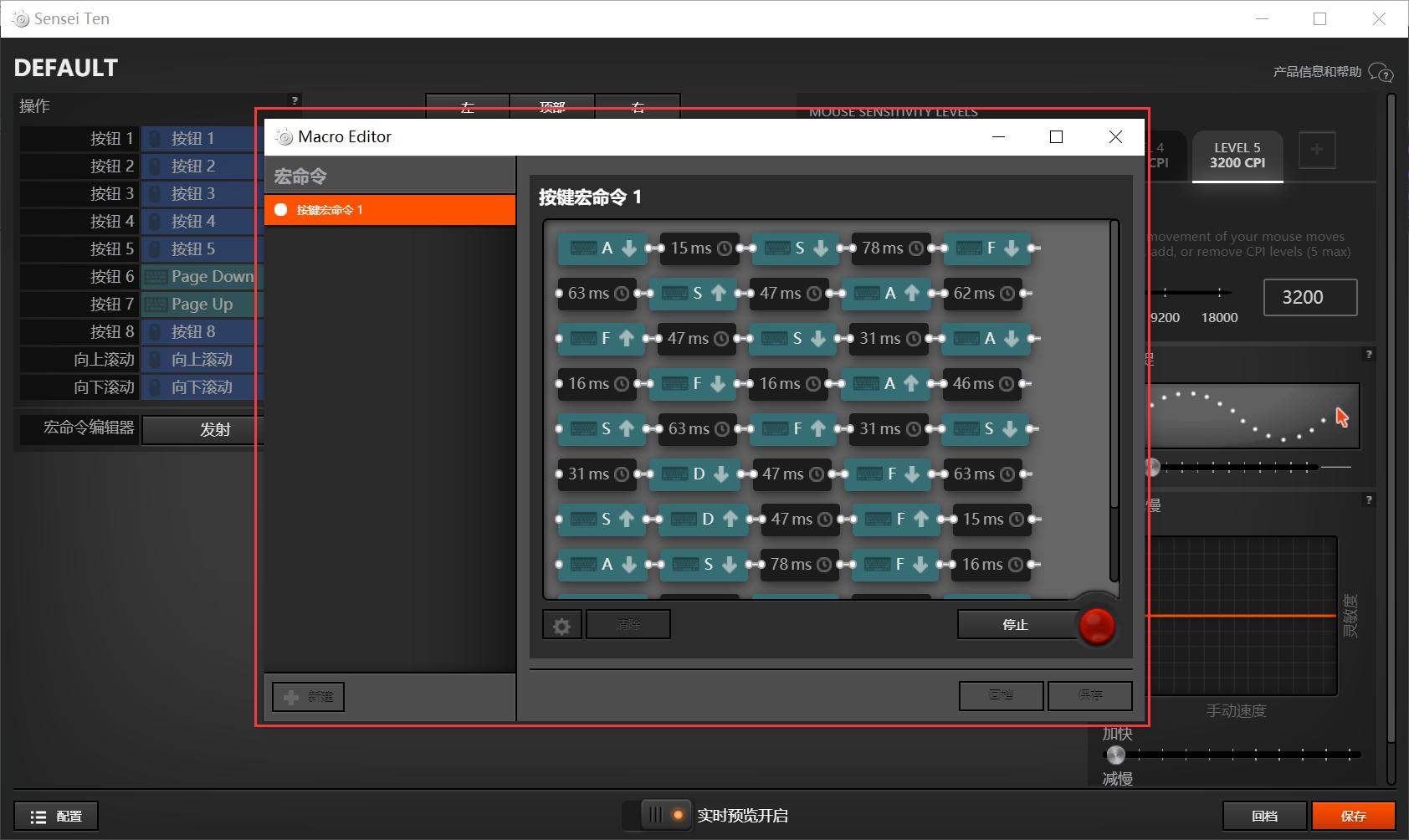Click the question mark icon above 操作 panel
Image resolution: width=1409 pixels, height=840 pixels.
coord(294,101)
